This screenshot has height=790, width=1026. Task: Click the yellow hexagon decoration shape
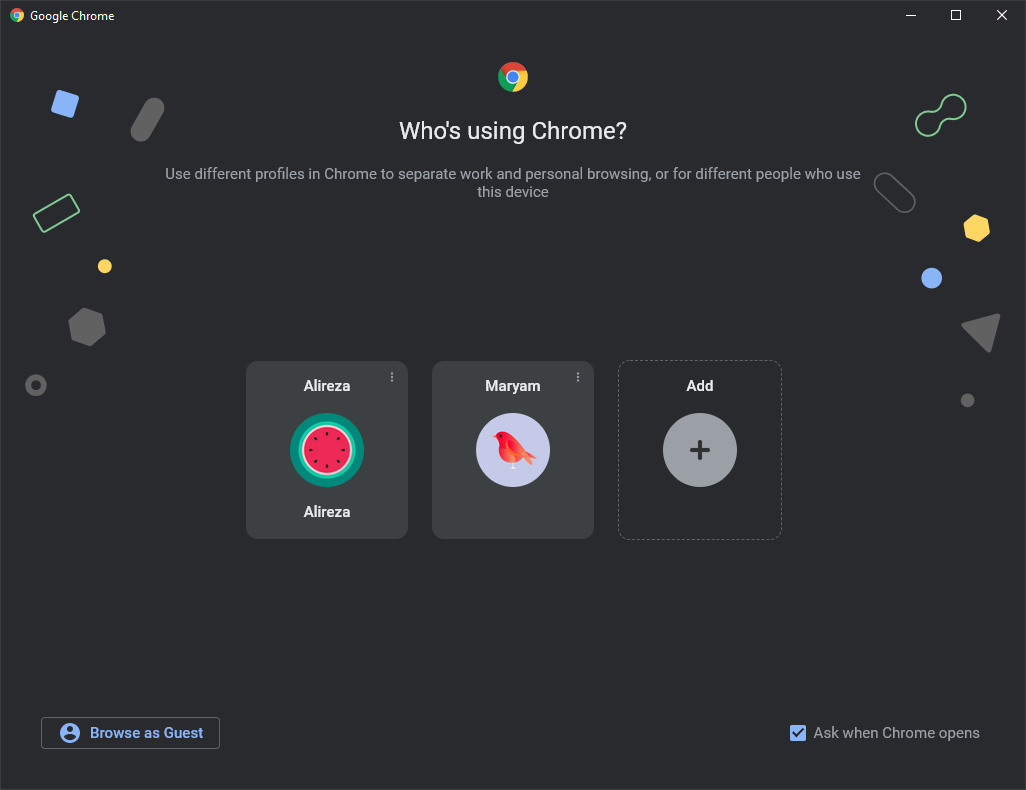pyautogui.click(x=976, y=228)
